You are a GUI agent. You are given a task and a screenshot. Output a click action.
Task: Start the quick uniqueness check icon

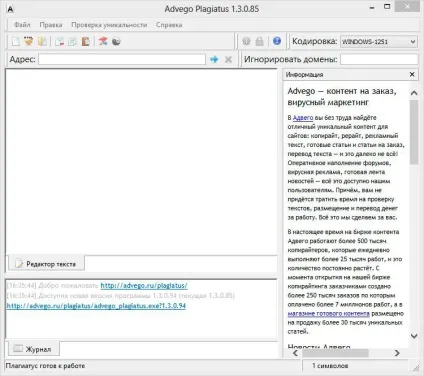pos(103,41)
